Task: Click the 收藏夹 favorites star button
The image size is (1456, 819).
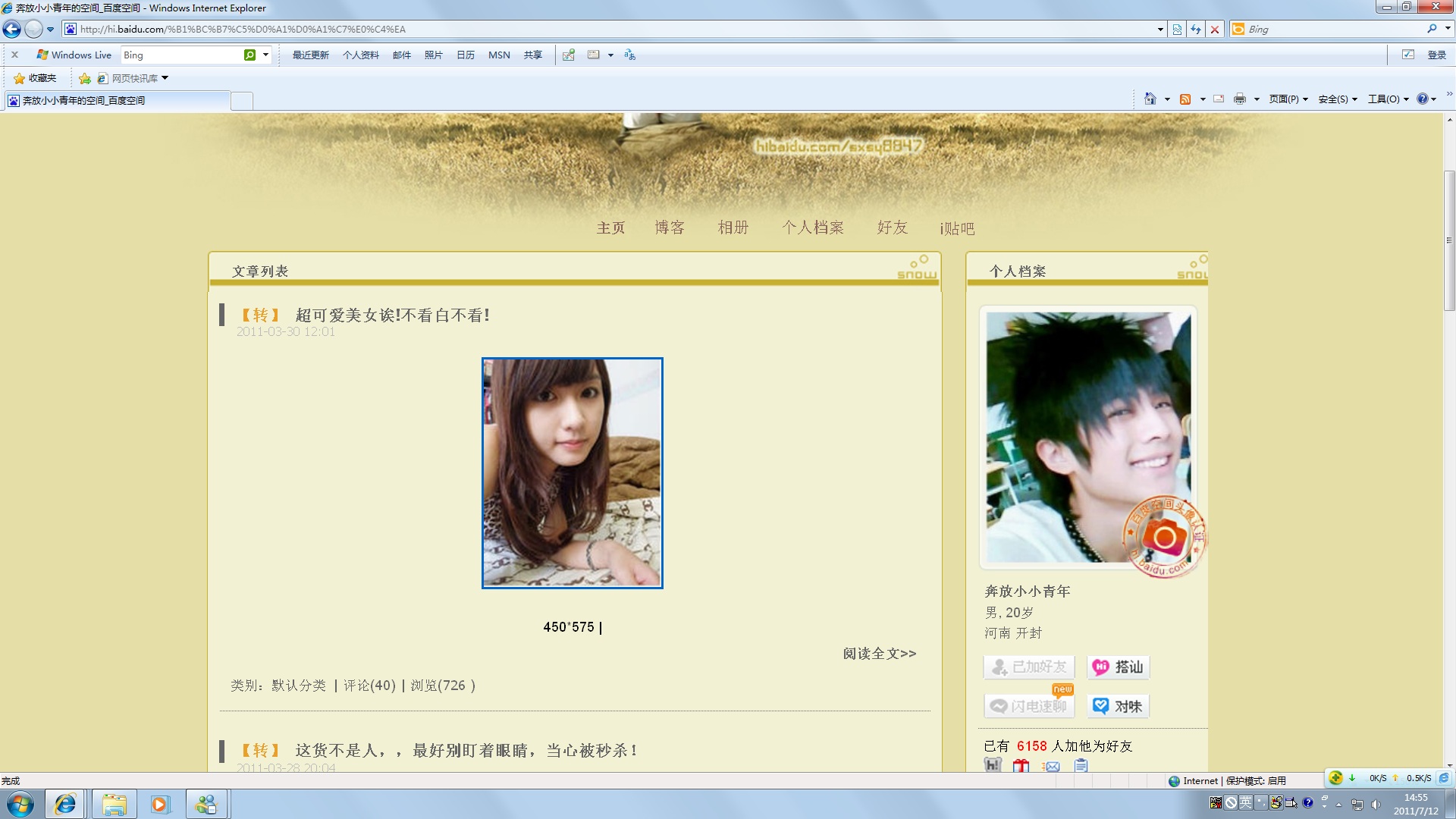Action: 35,78
